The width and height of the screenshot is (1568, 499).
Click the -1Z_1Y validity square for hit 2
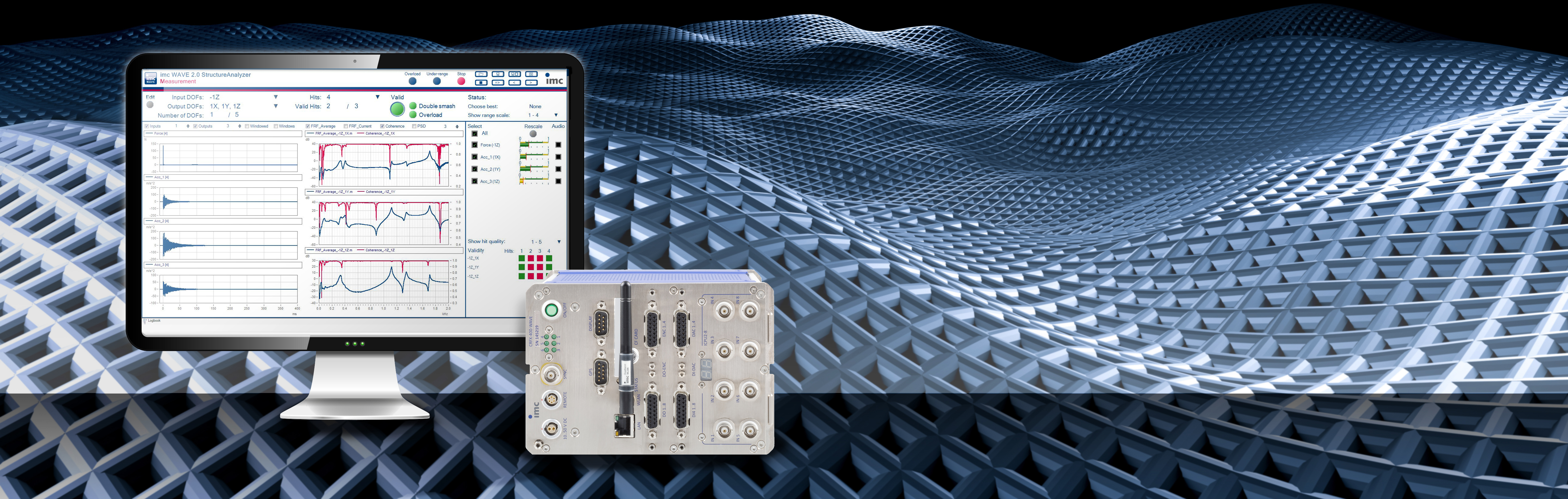click(531, 267)
